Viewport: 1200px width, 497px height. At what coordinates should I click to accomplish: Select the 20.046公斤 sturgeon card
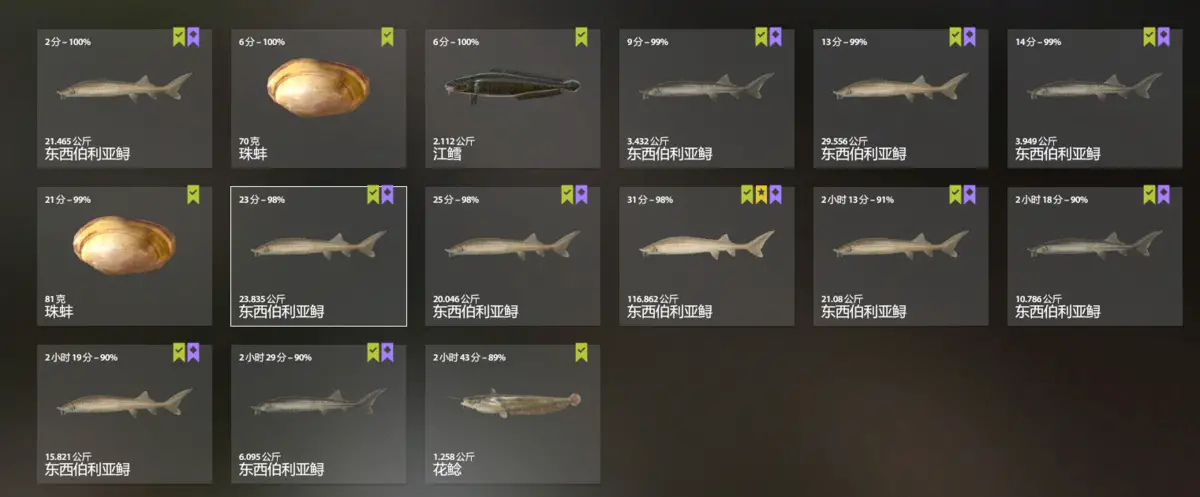point(513,256)
